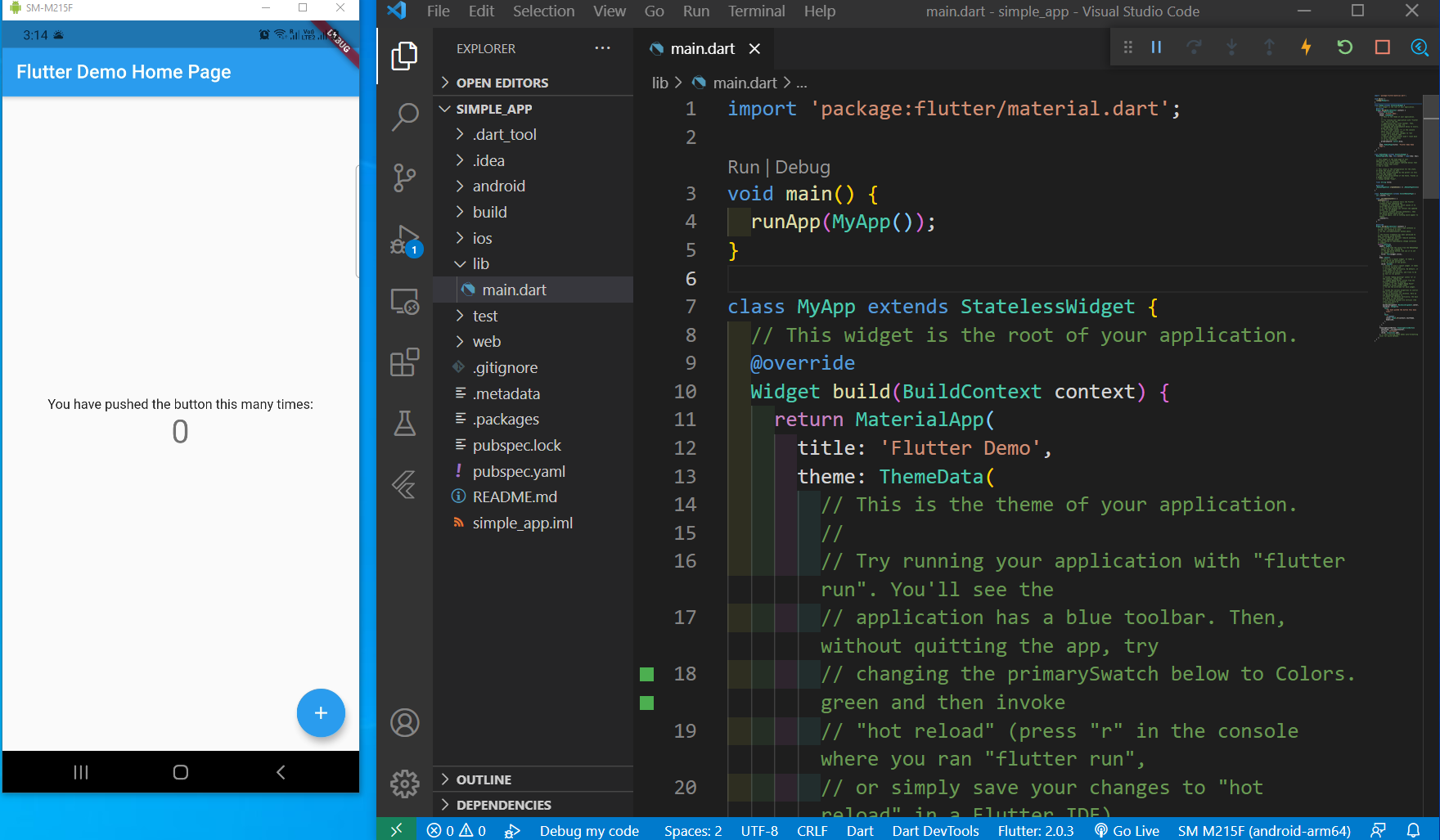
Task: Open the File menu
Action: click(439, 11)
